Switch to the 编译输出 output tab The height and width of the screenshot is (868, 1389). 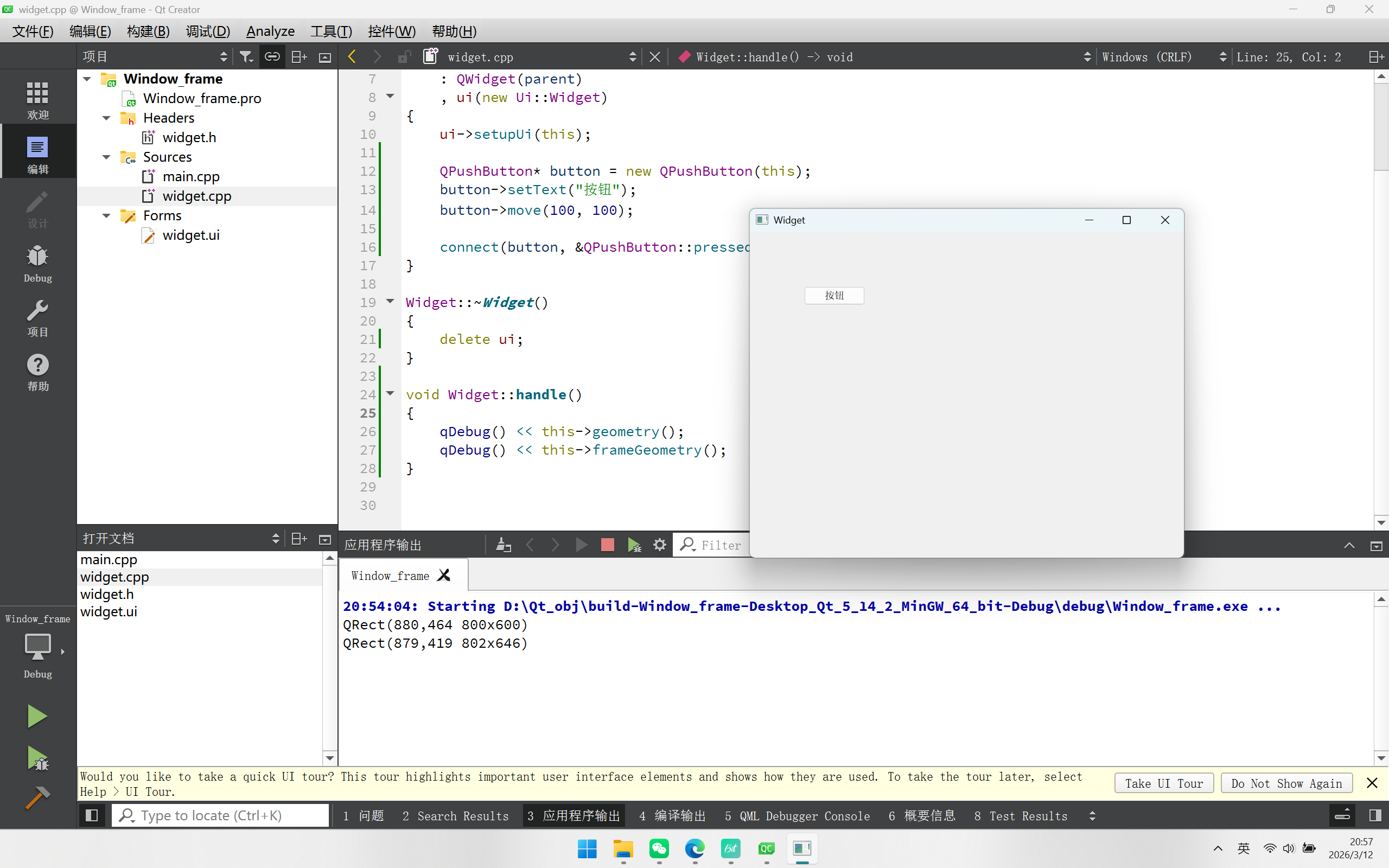point(672,816)
